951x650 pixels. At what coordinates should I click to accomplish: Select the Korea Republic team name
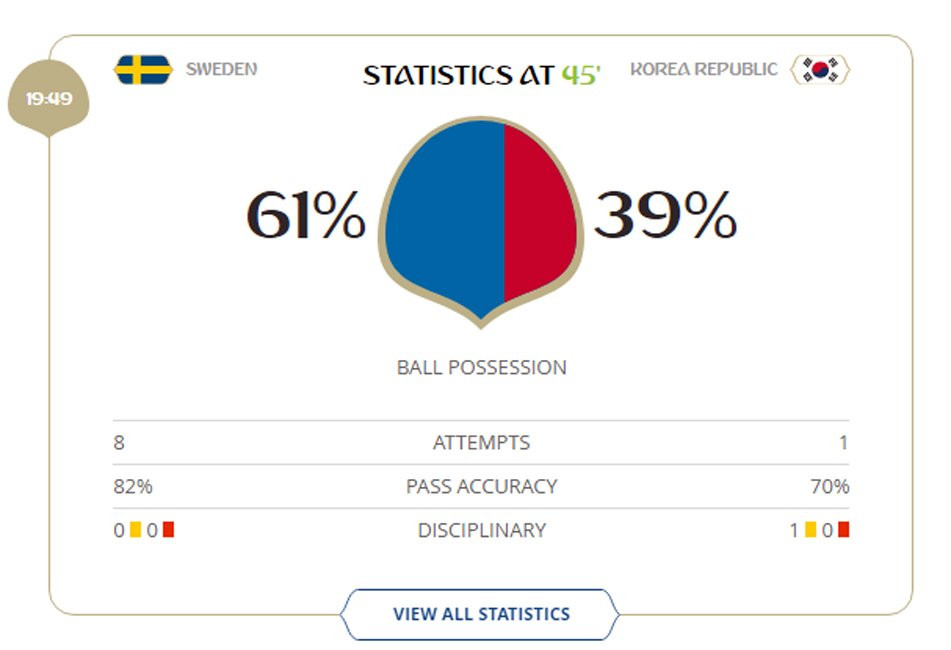coord(703,70)
